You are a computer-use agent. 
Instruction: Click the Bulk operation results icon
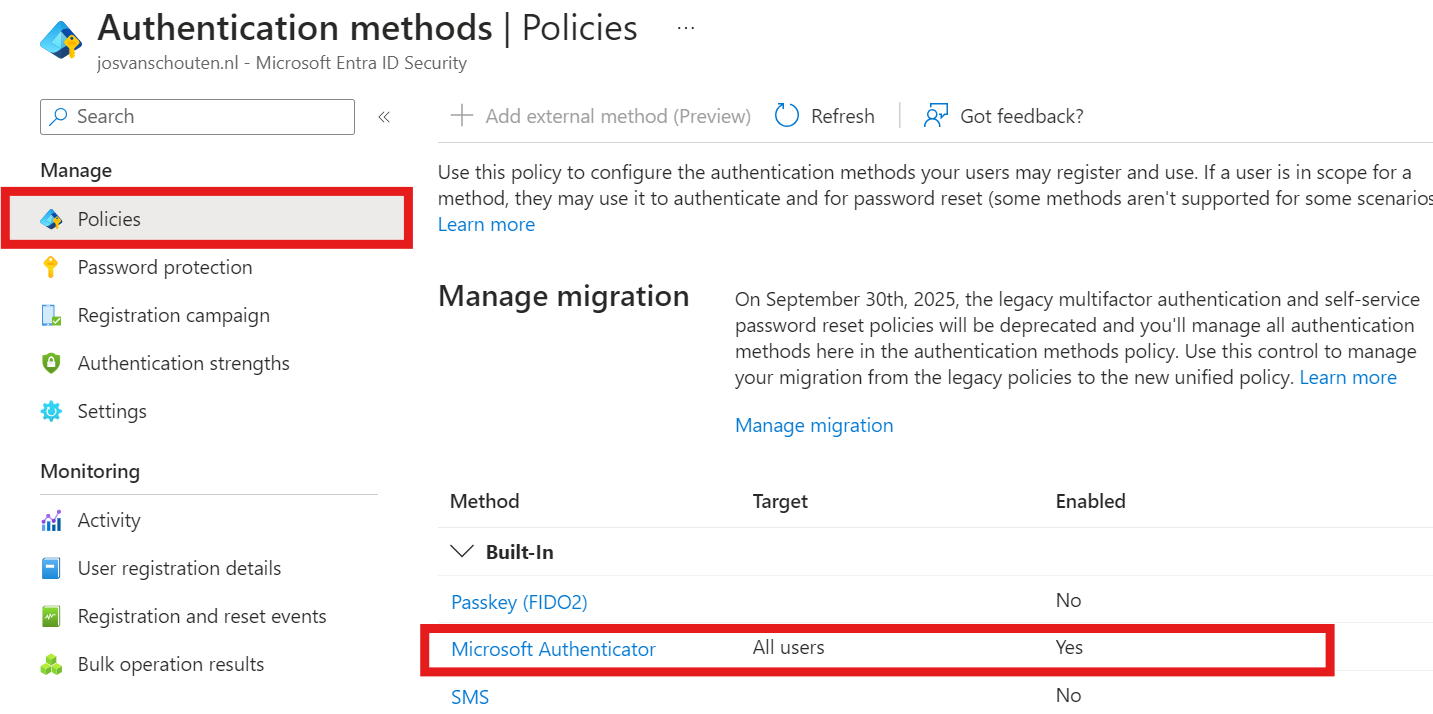coord(51,664)
